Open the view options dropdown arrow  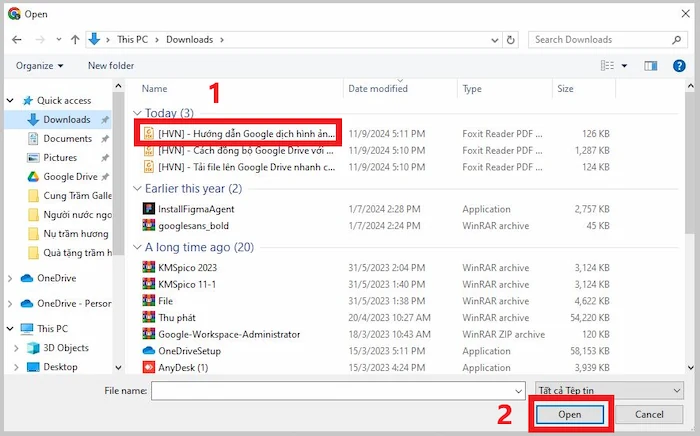coord(624,66)
